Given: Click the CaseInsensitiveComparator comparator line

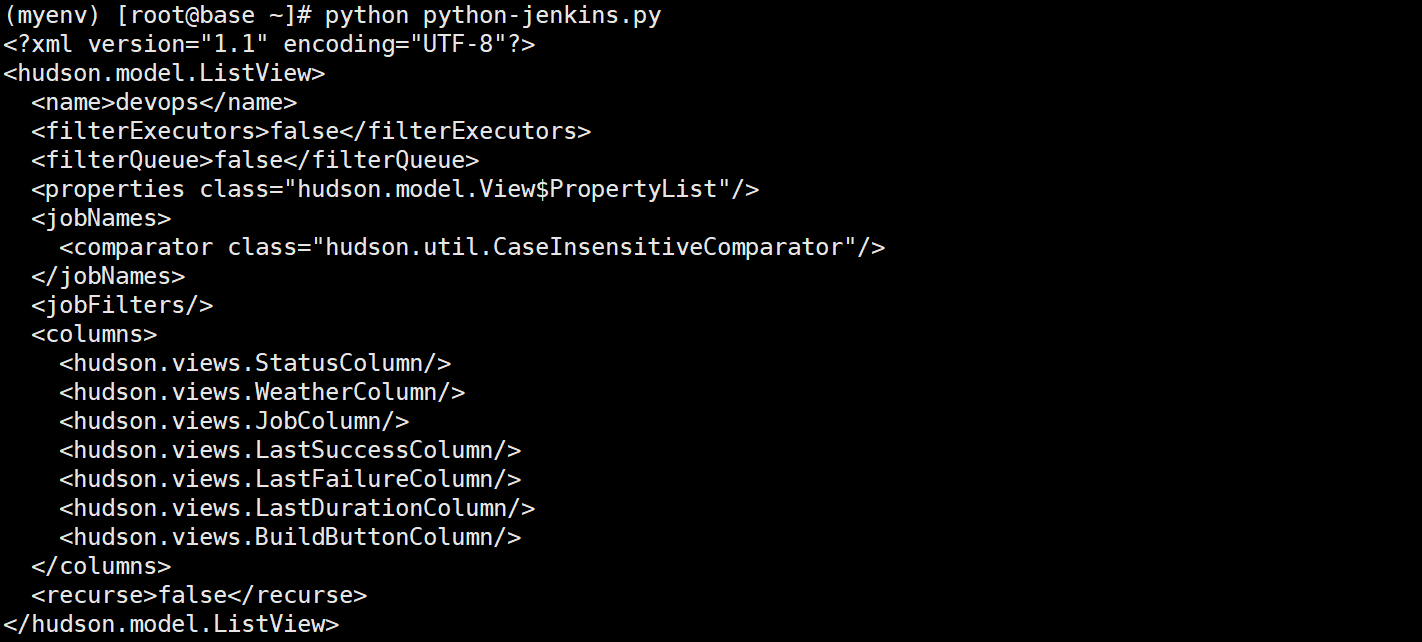Looking at the screenshot, I should click(x=472, y=248).
